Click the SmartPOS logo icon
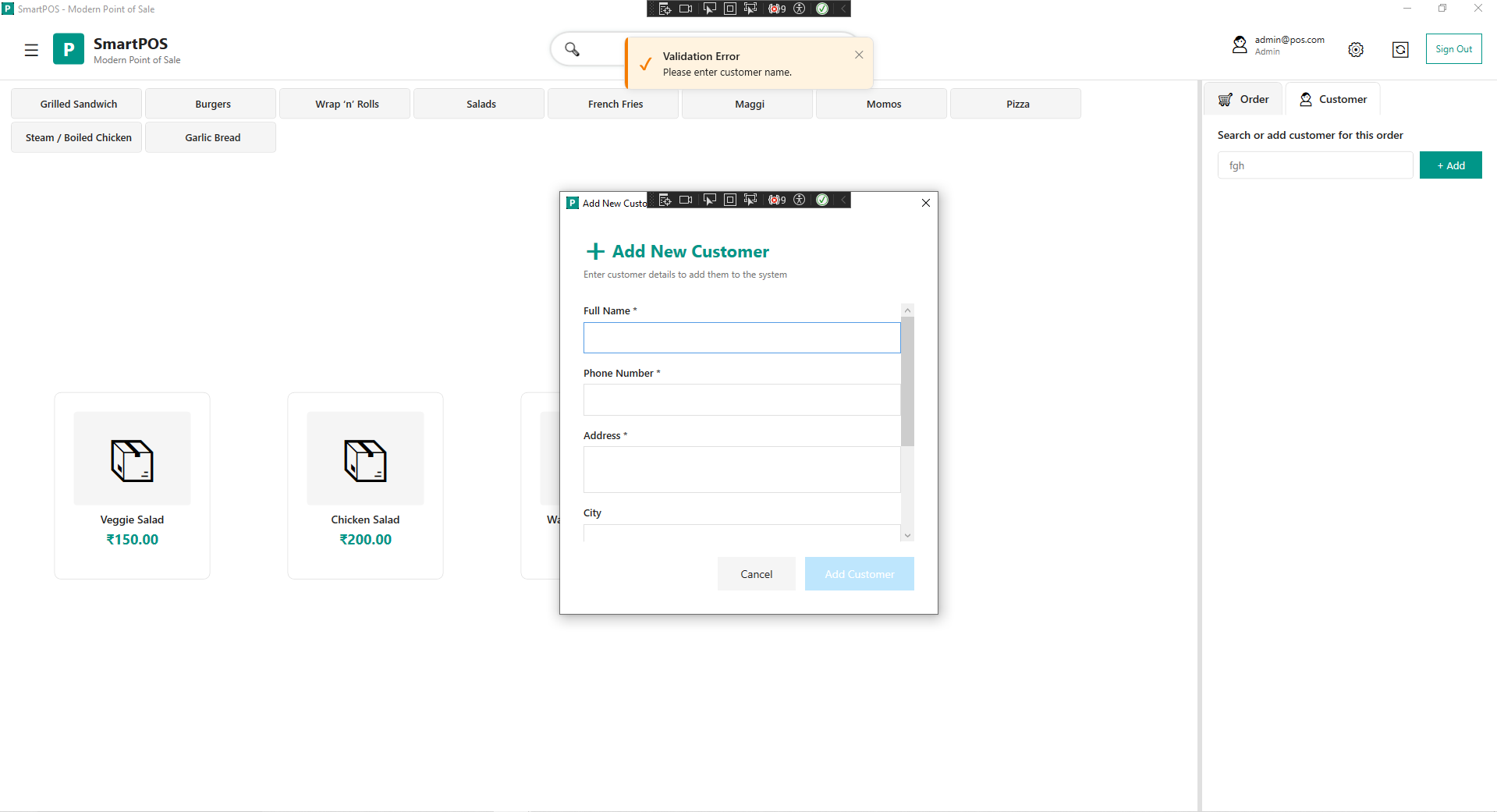 point(69,49)
